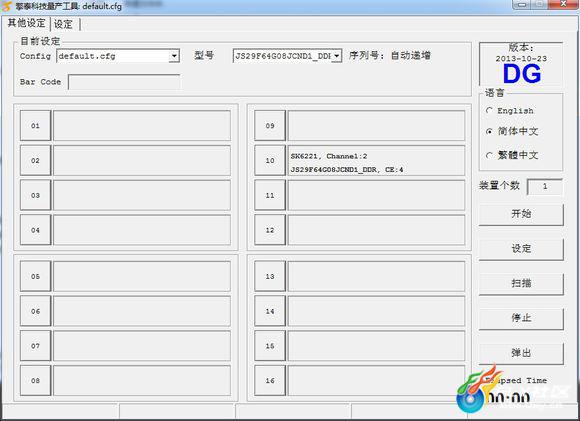Select the 简体中文 language option
The height and width of the screenshot is (421, 580).
coord(489,131)
